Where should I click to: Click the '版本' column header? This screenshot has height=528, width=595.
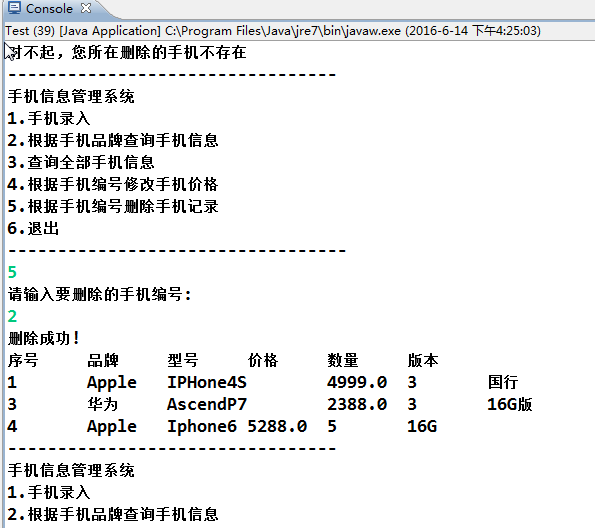click(423, 360)
